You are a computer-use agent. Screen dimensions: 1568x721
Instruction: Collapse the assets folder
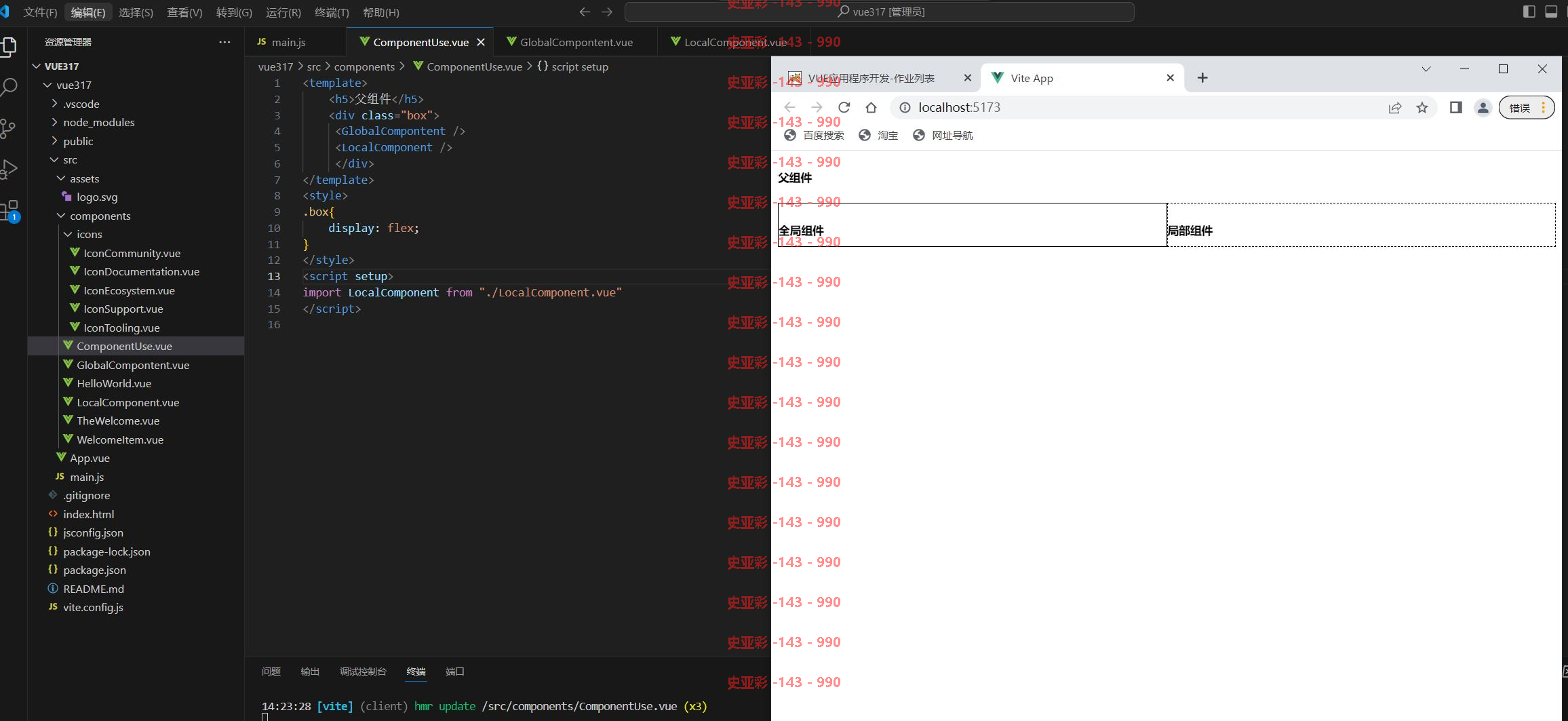coord(136,178)
